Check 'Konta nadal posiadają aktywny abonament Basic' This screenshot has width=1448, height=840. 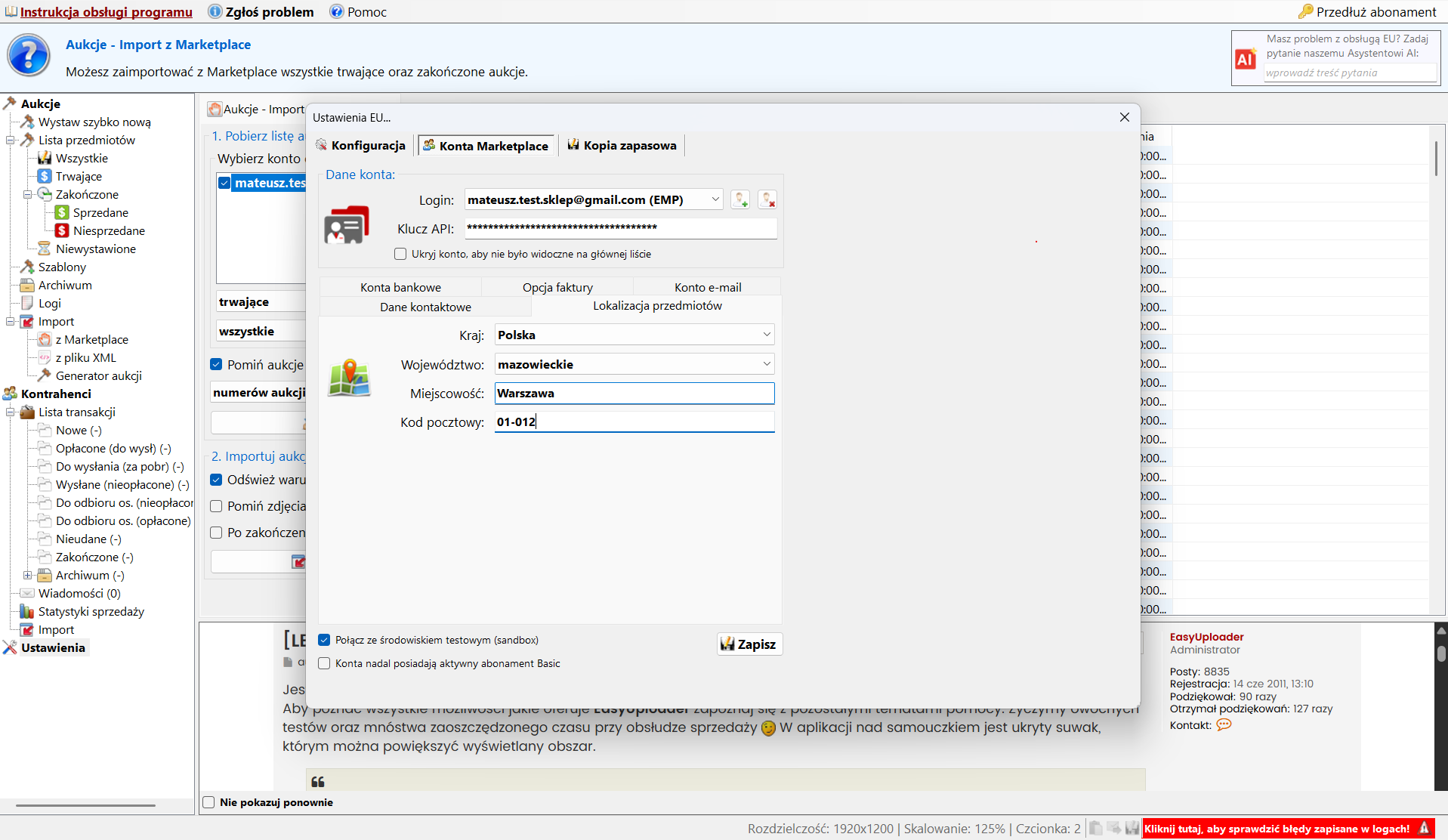coord(325,664)
